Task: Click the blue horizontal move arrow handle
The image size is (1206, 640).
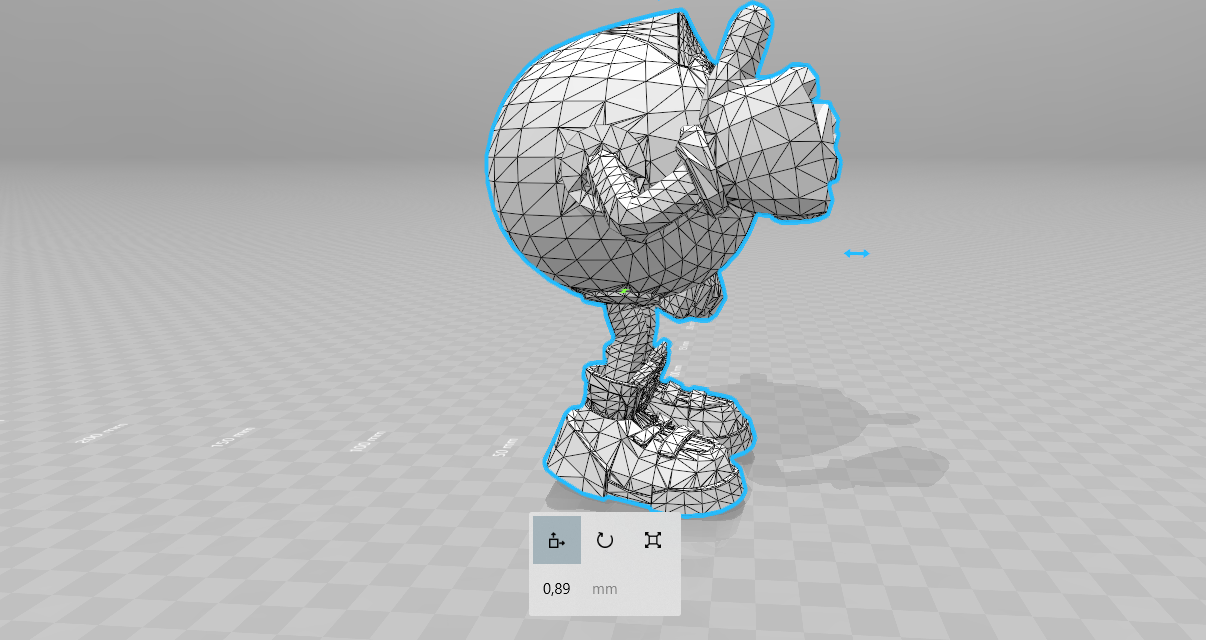Action: [x=857, y=254]
